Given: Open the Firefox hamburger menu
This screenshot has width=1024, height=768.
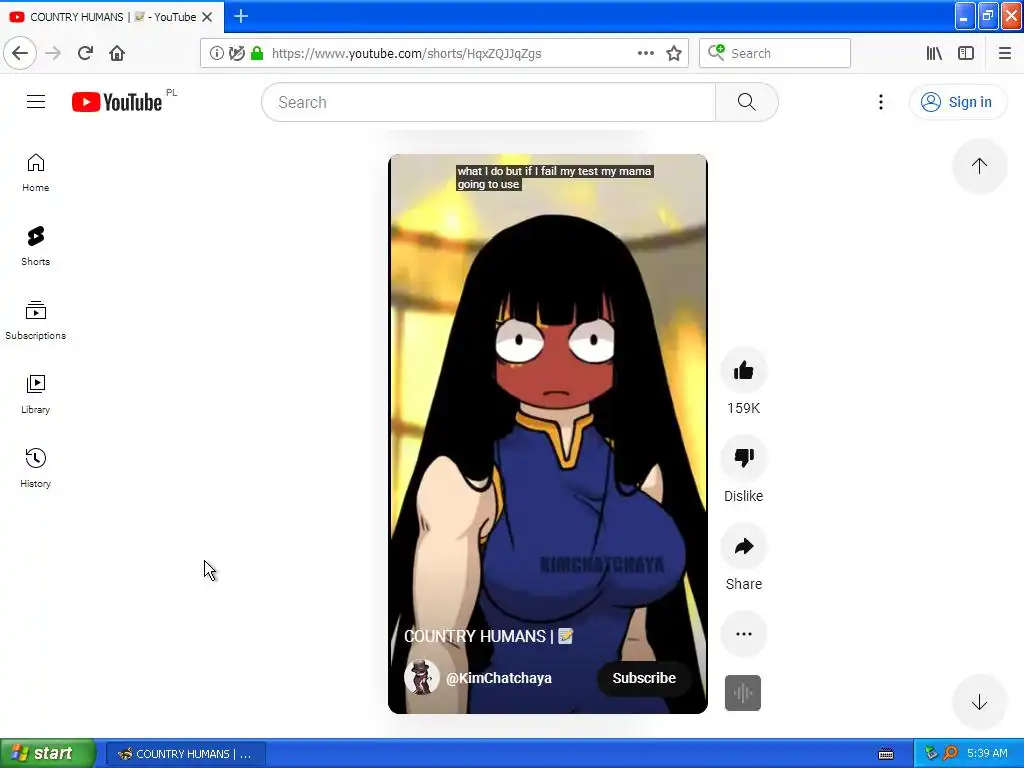Looking at the screenshot, I should (1004, 54).
